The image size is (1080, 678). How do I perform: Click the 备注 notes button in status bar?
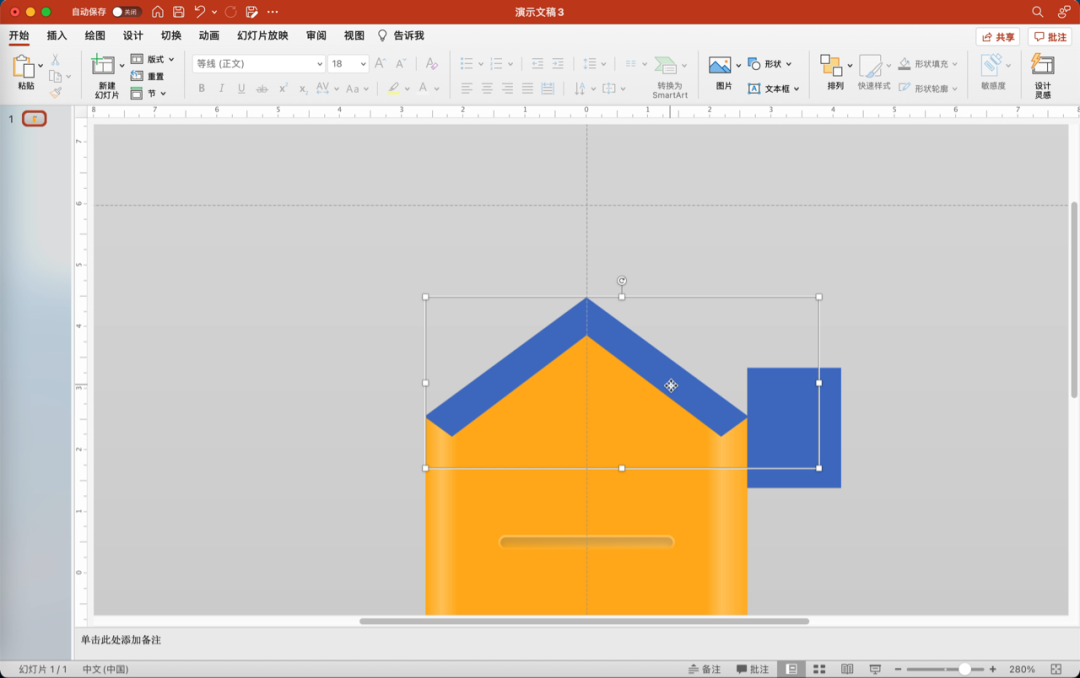pos(705,669)
